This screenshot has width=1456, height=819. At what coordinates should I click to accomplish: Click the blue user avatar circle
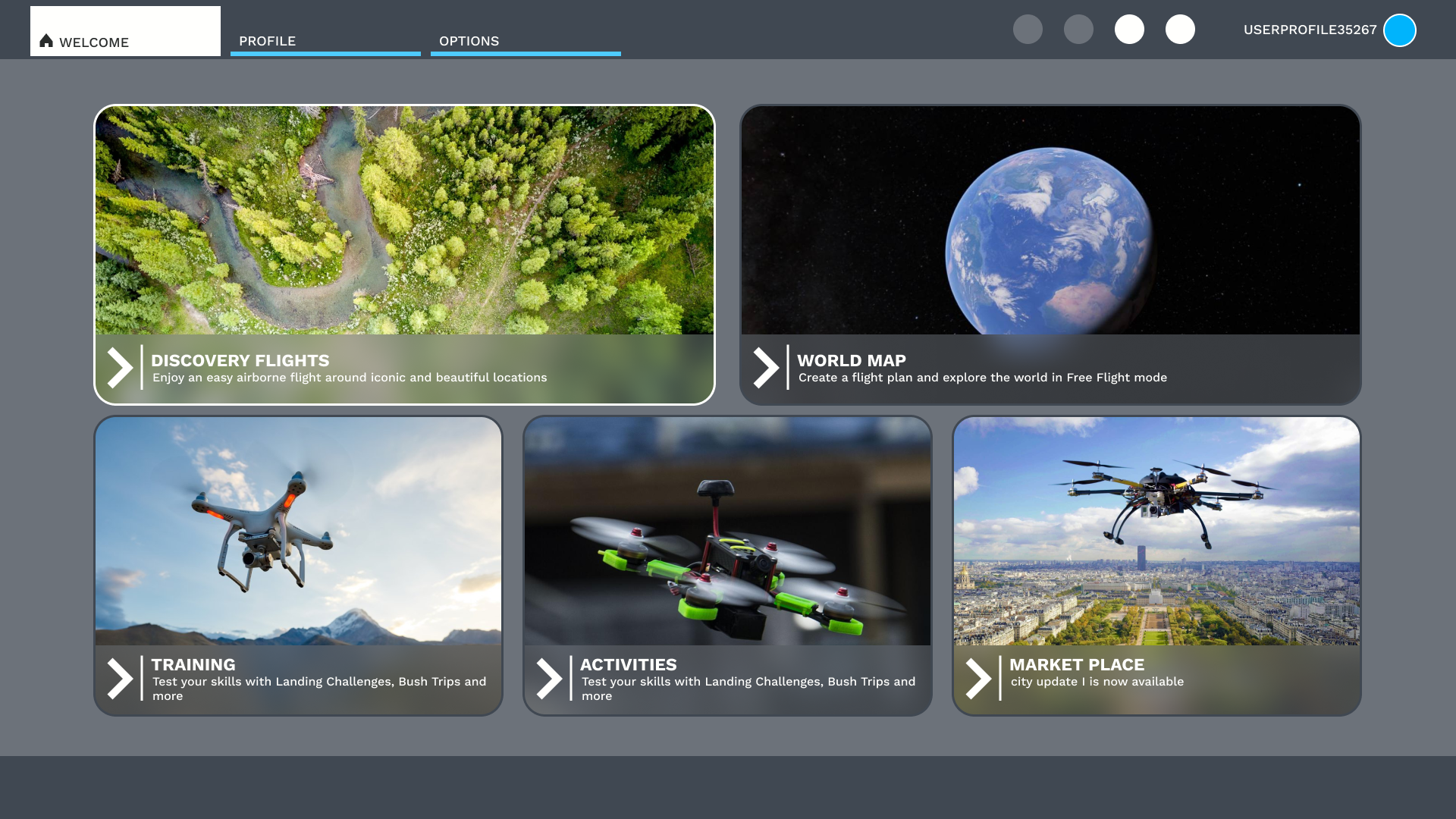pyautogui.click(x=1399, y=30)
